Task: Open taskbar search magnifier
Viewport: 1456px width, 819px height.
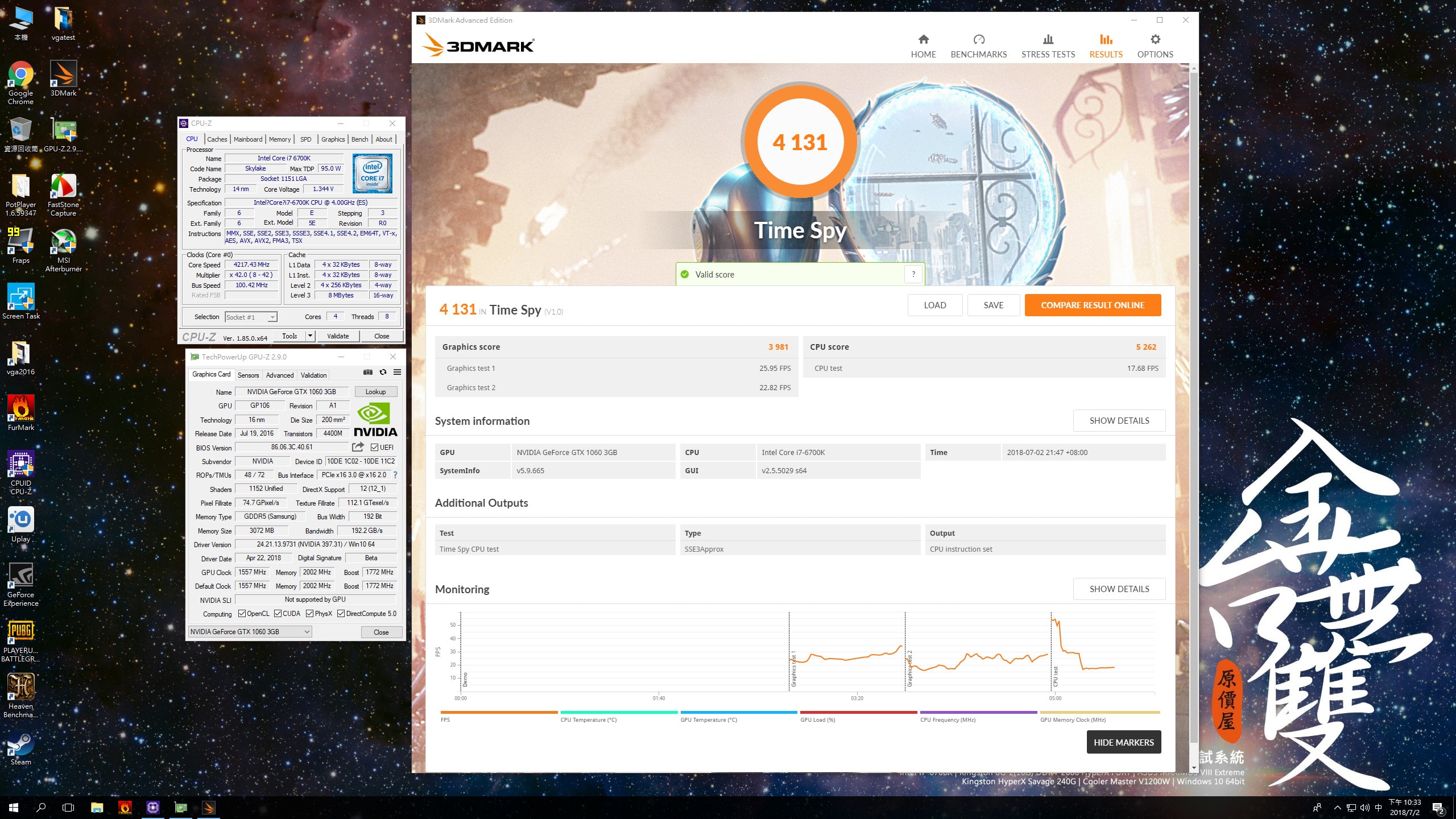Action: coord(41,807)
